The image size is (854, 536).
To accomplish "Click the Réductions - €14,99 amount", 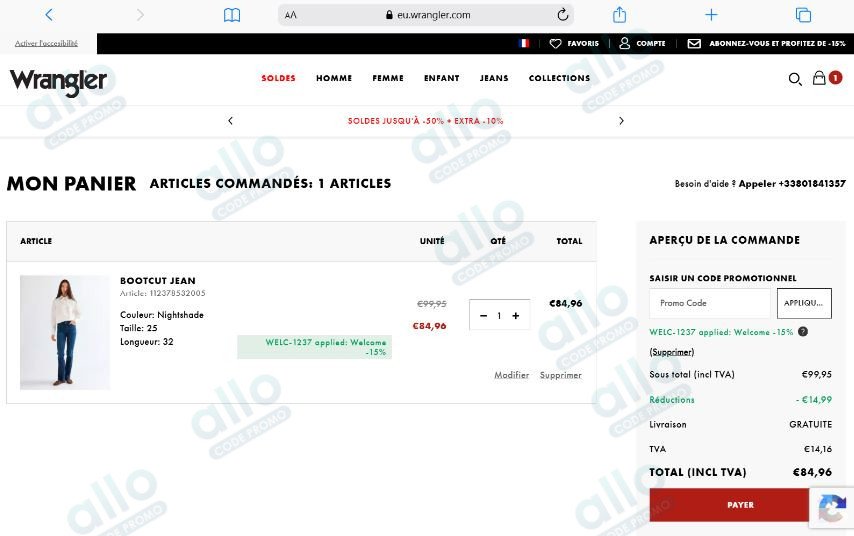I will click(814, 399).
